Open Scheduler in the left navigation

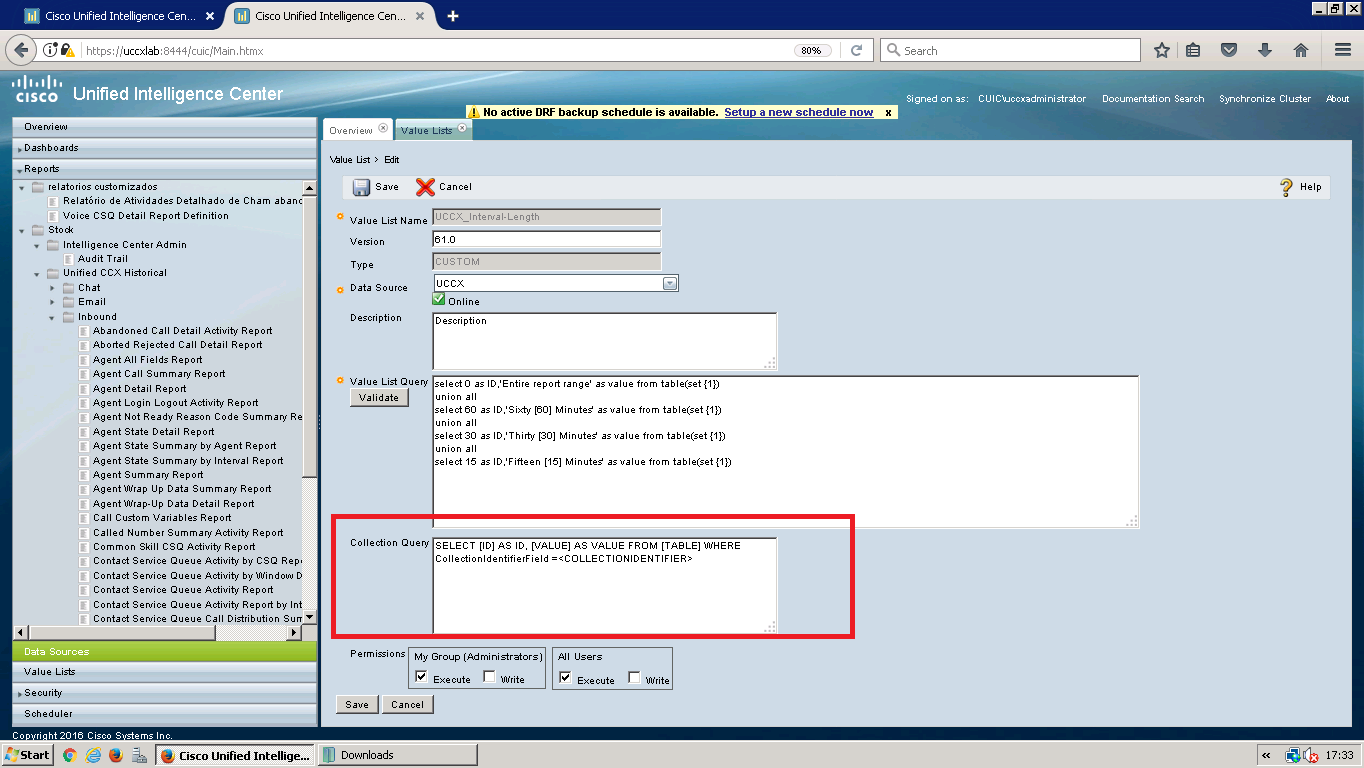pyautogui.click(x=165, y=714)
